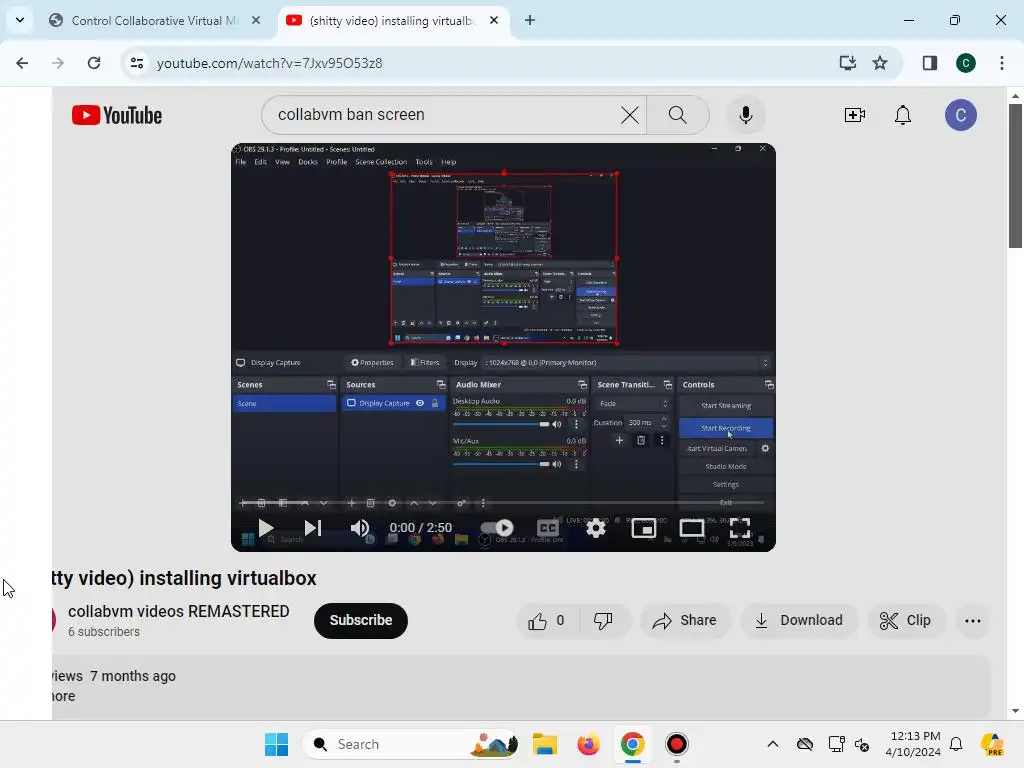Show hidden system tray icons
Screen dimensions: 1024x768
[x=773, y=744]
